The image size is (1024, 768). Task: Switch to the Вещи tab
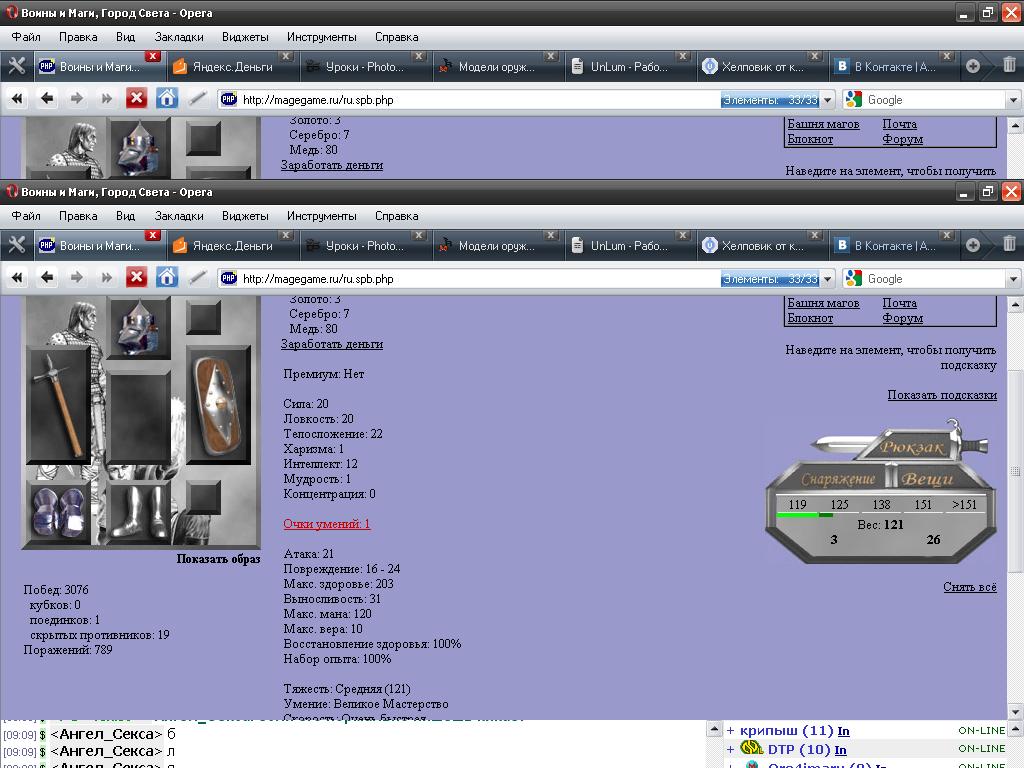(x=927, y=480)
